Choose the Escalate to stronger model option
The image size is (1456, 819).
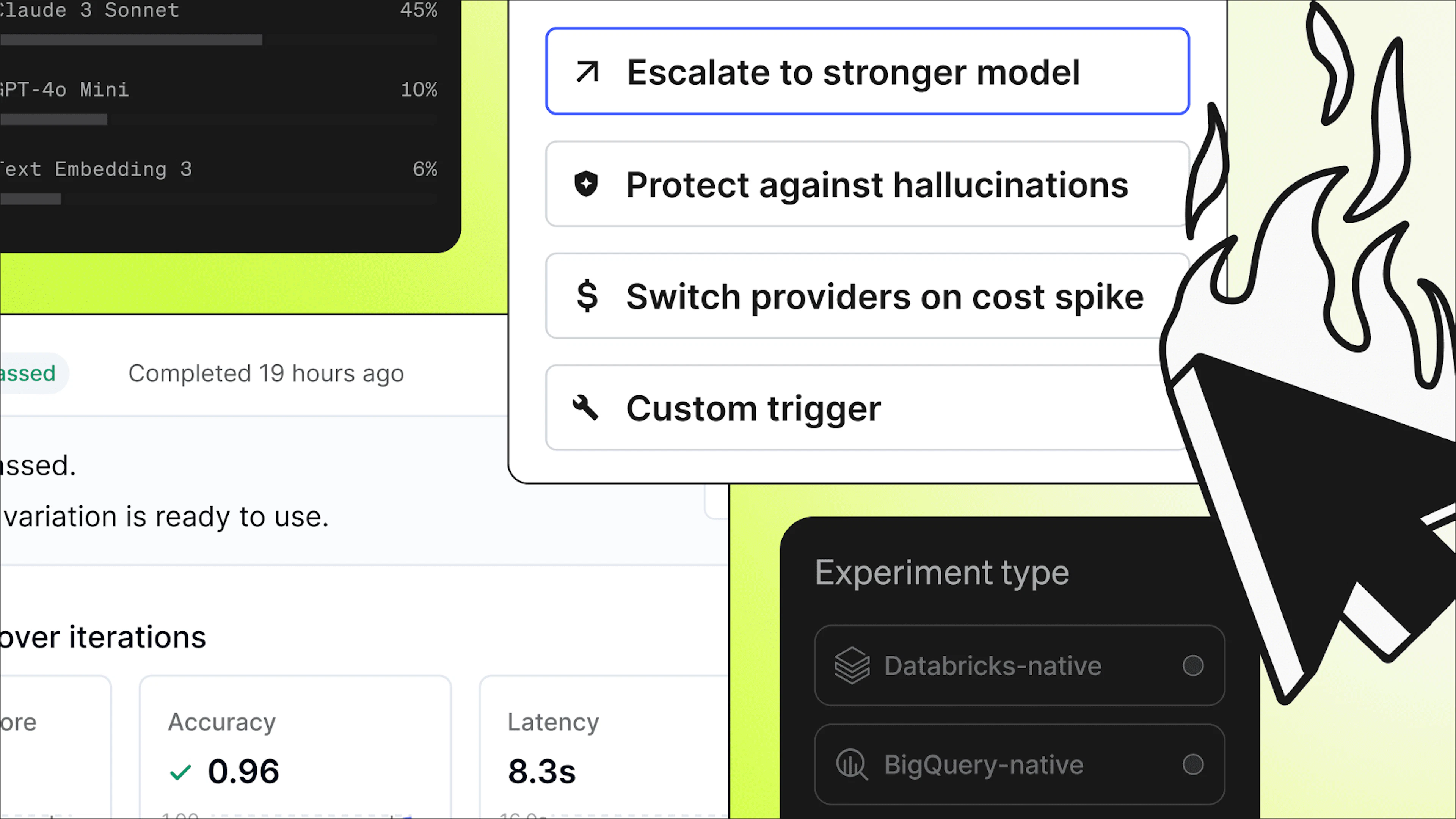868,71
